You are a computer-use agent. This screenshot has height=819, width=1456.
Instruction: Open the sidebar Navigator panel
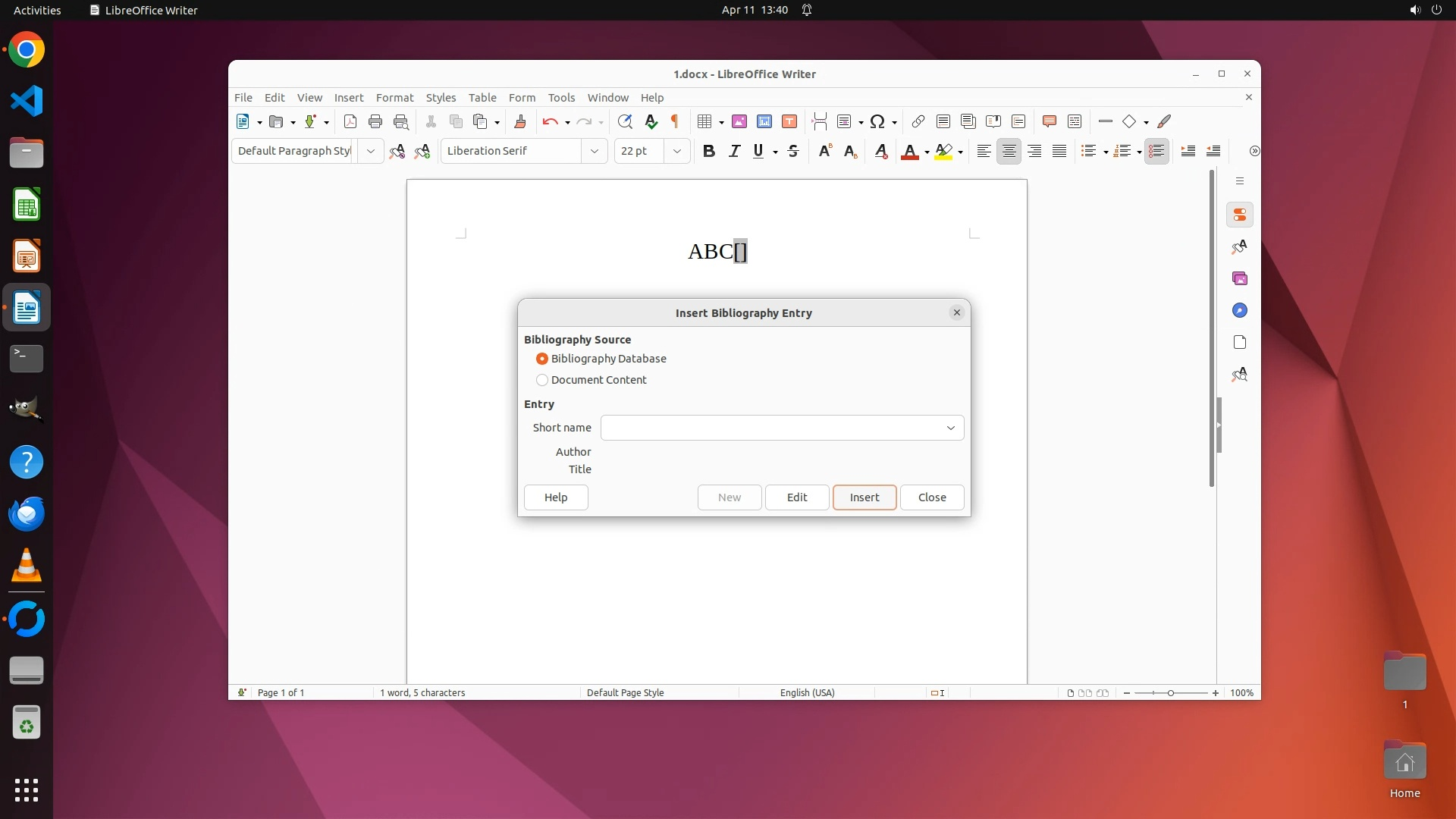(x=1240, y=310)
